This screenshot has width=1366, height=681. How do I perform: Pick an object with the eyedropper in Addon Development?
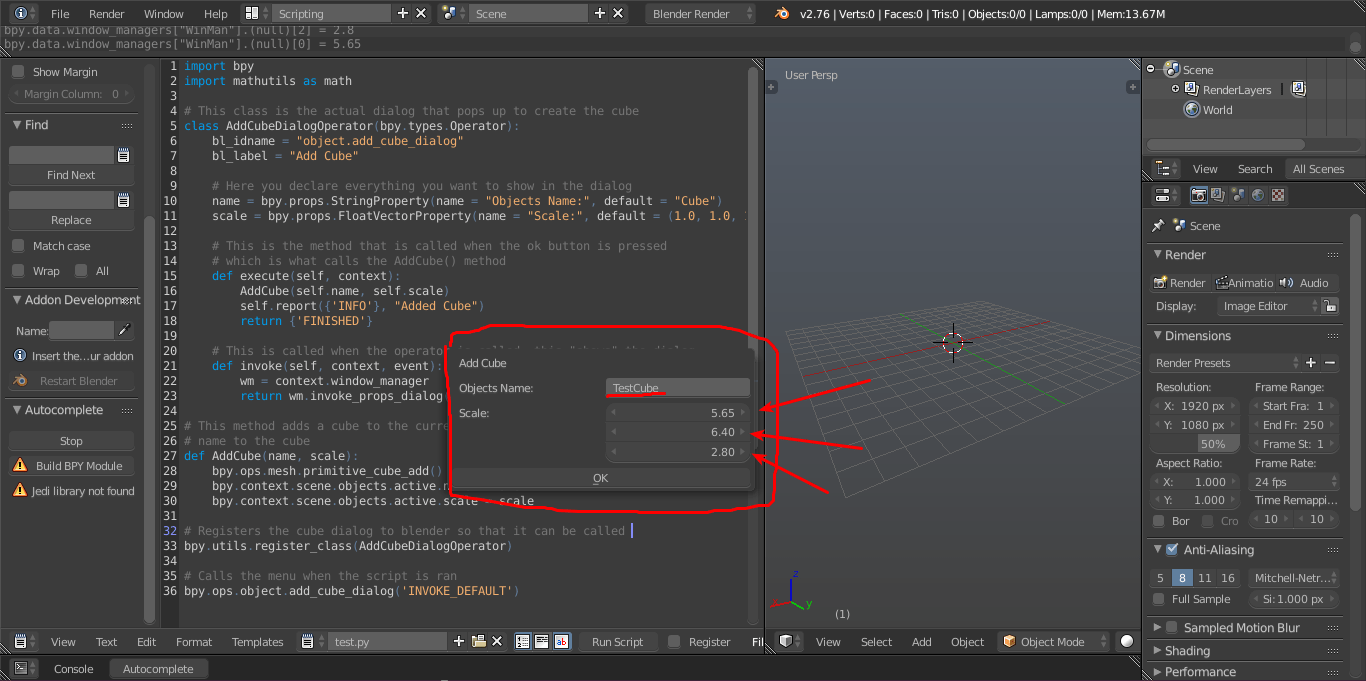coord(125,330)
